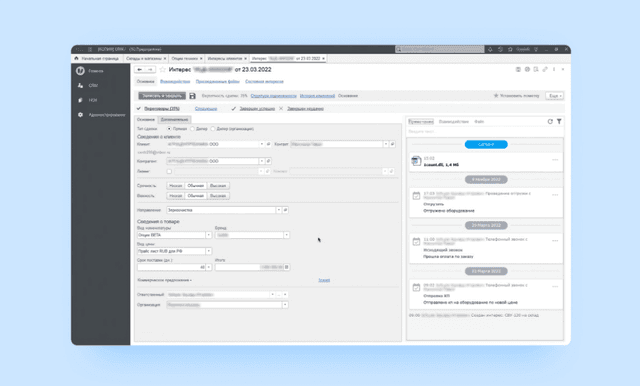Set Срочность to Низкая

pyautogui.click(x=176, y=186)
